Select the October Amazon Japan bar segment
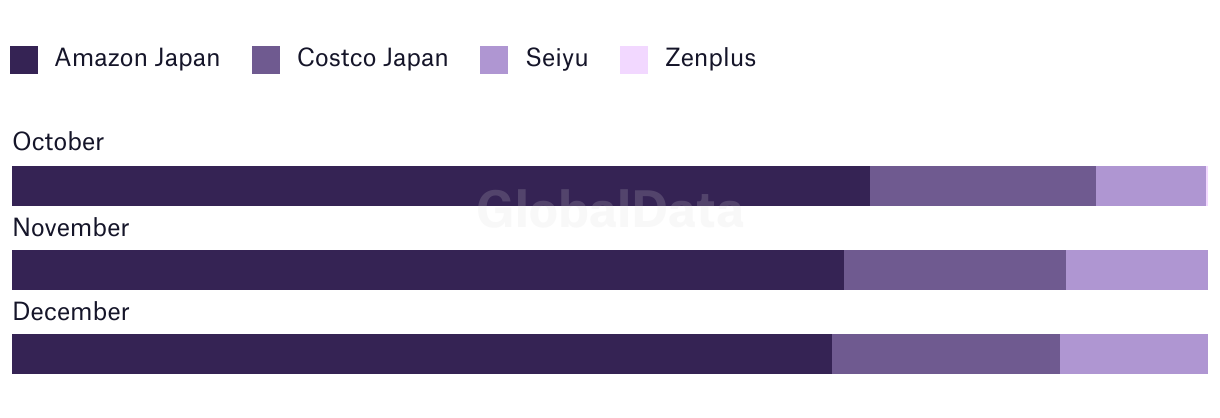Image resolution: width=1220 pixels, height=418 pixels. 441,186
